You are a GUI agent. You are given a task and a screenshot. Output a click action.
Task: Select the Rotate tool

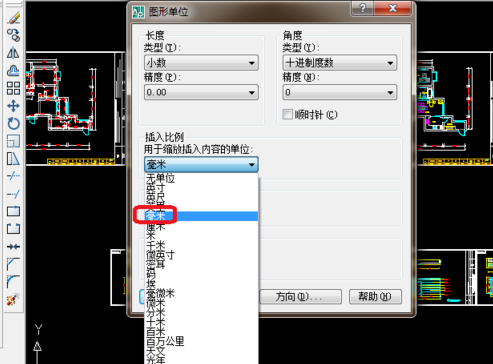(x=13, y=124)
